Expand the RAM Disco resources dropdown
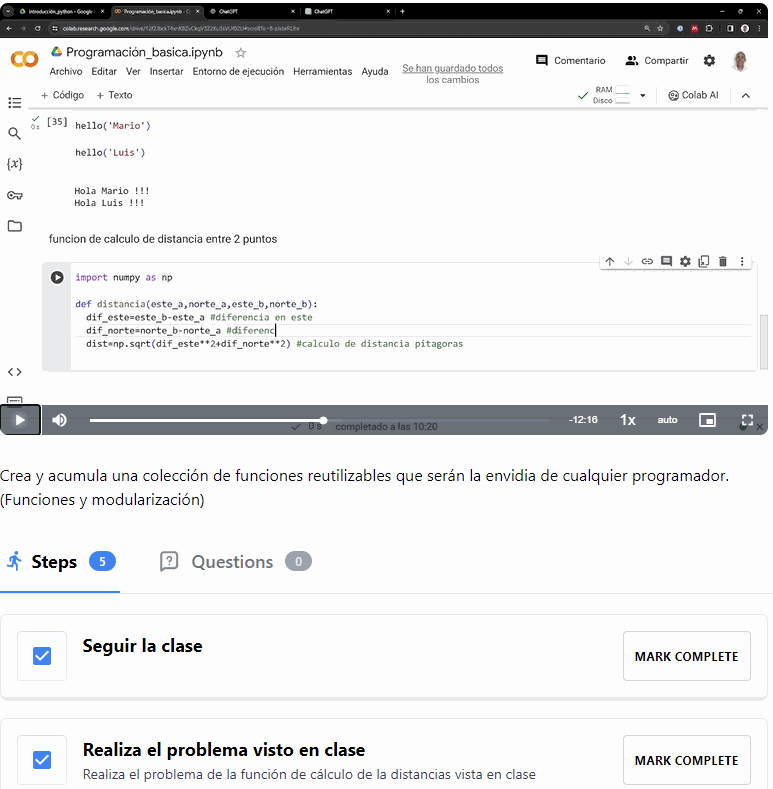The height and width of the screenshot is (789, 773). coord(643,96)
